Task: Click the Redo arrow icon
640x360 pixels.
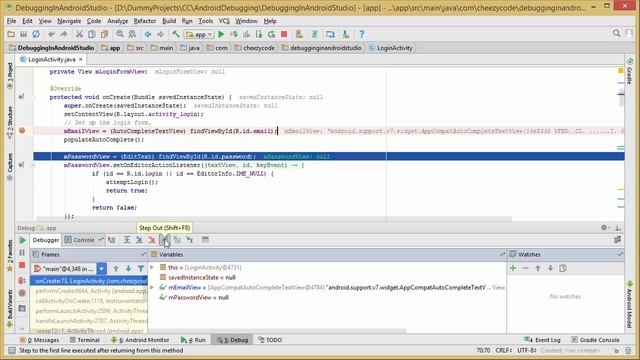Action: [64, 34]
